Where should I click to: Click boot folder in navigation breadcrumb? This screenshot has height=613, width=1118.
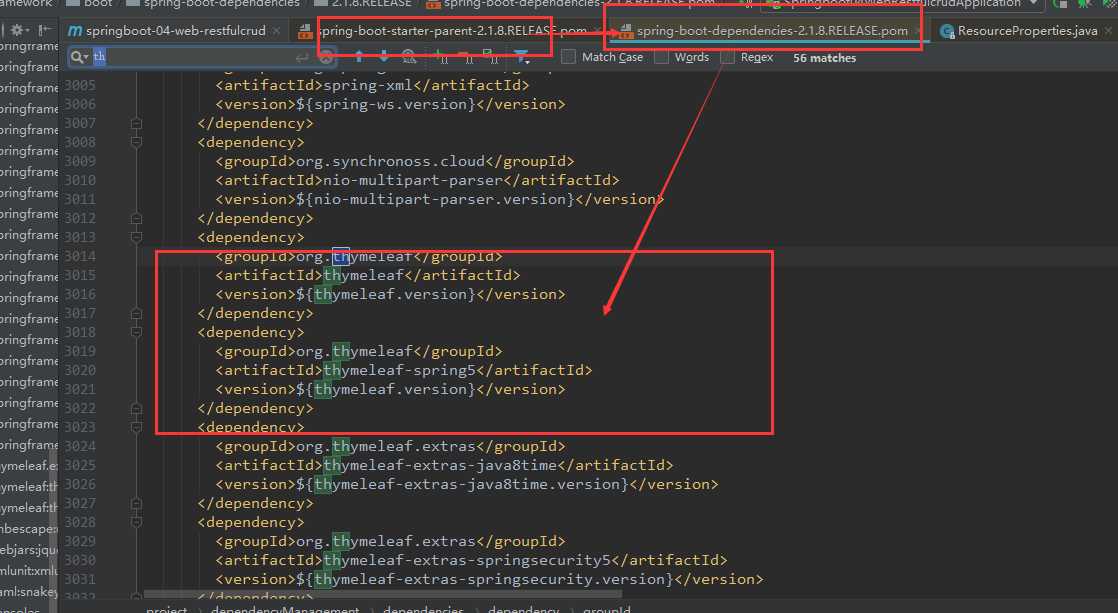click(x=90, y=3)
